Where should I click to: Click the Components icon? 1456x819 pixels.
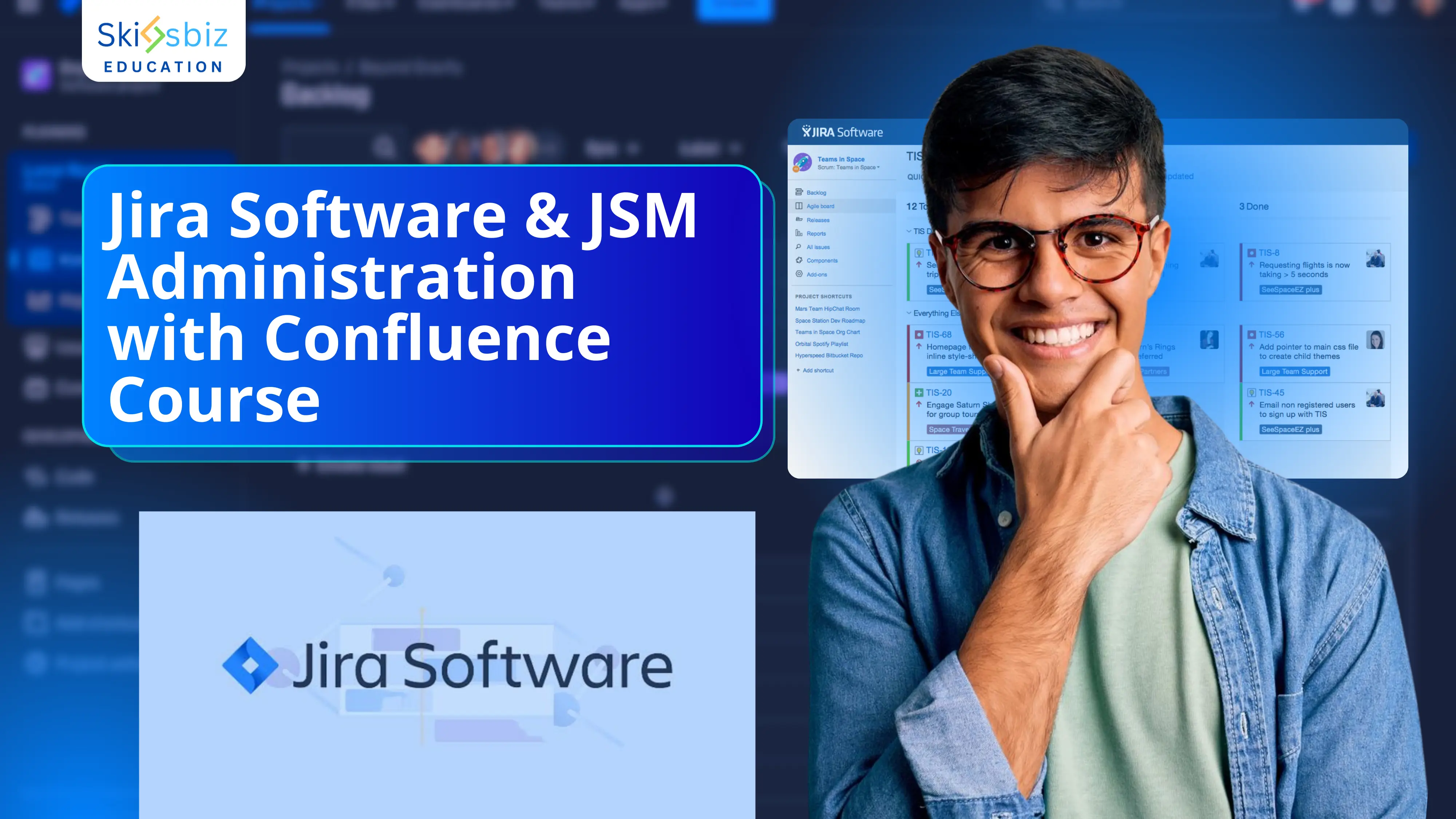(799, 260)
